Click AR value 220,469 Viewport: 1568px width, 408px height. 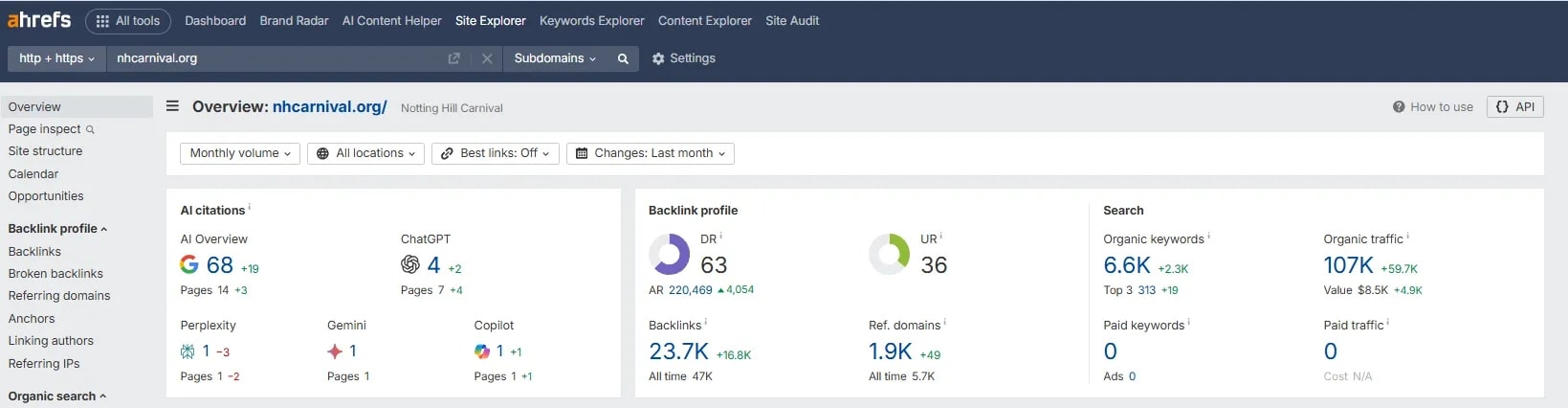tap(691, 290)
